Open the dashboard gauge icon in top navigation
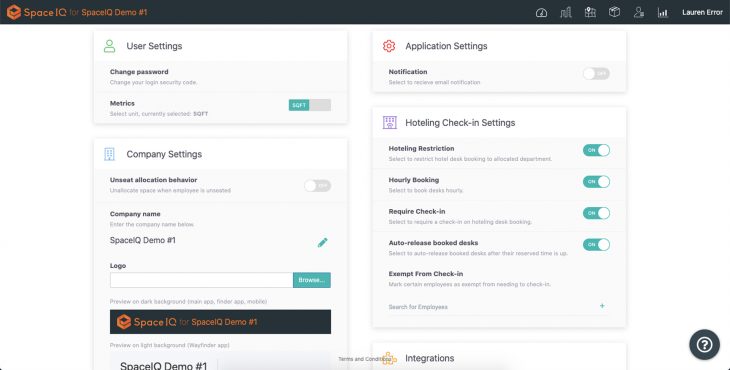The image size is (730, 370). coord(541,13)
